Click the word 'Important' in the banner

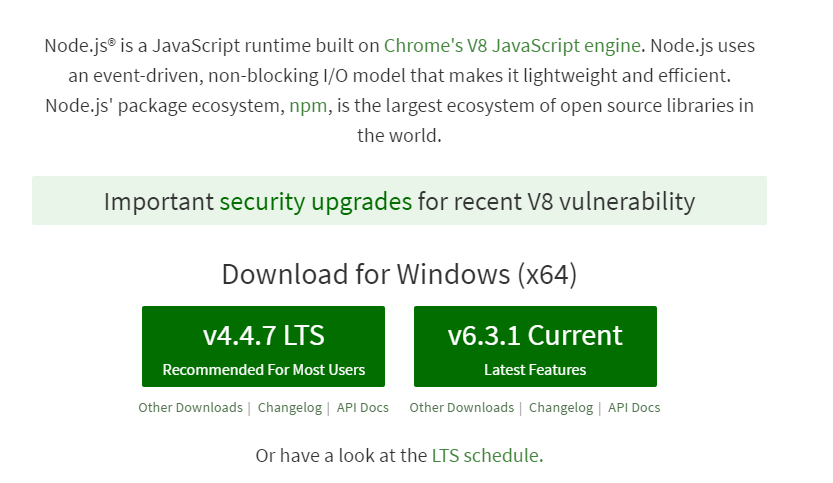159,202
